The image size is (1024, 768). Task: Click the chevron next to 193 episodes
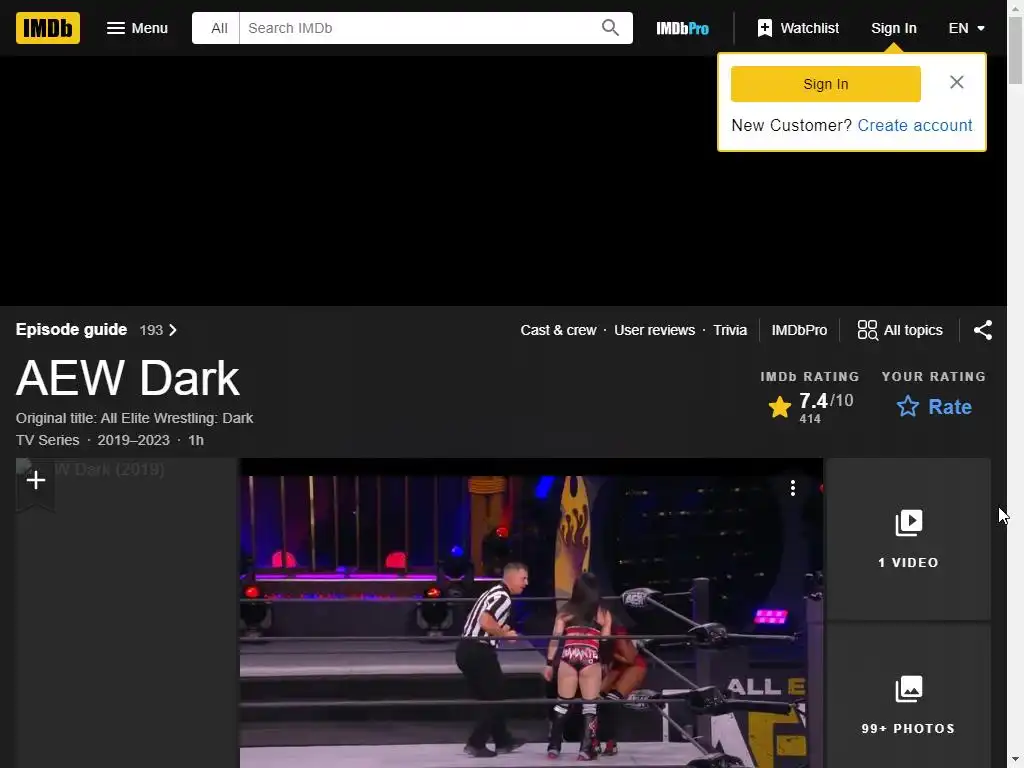pos(173,330)
